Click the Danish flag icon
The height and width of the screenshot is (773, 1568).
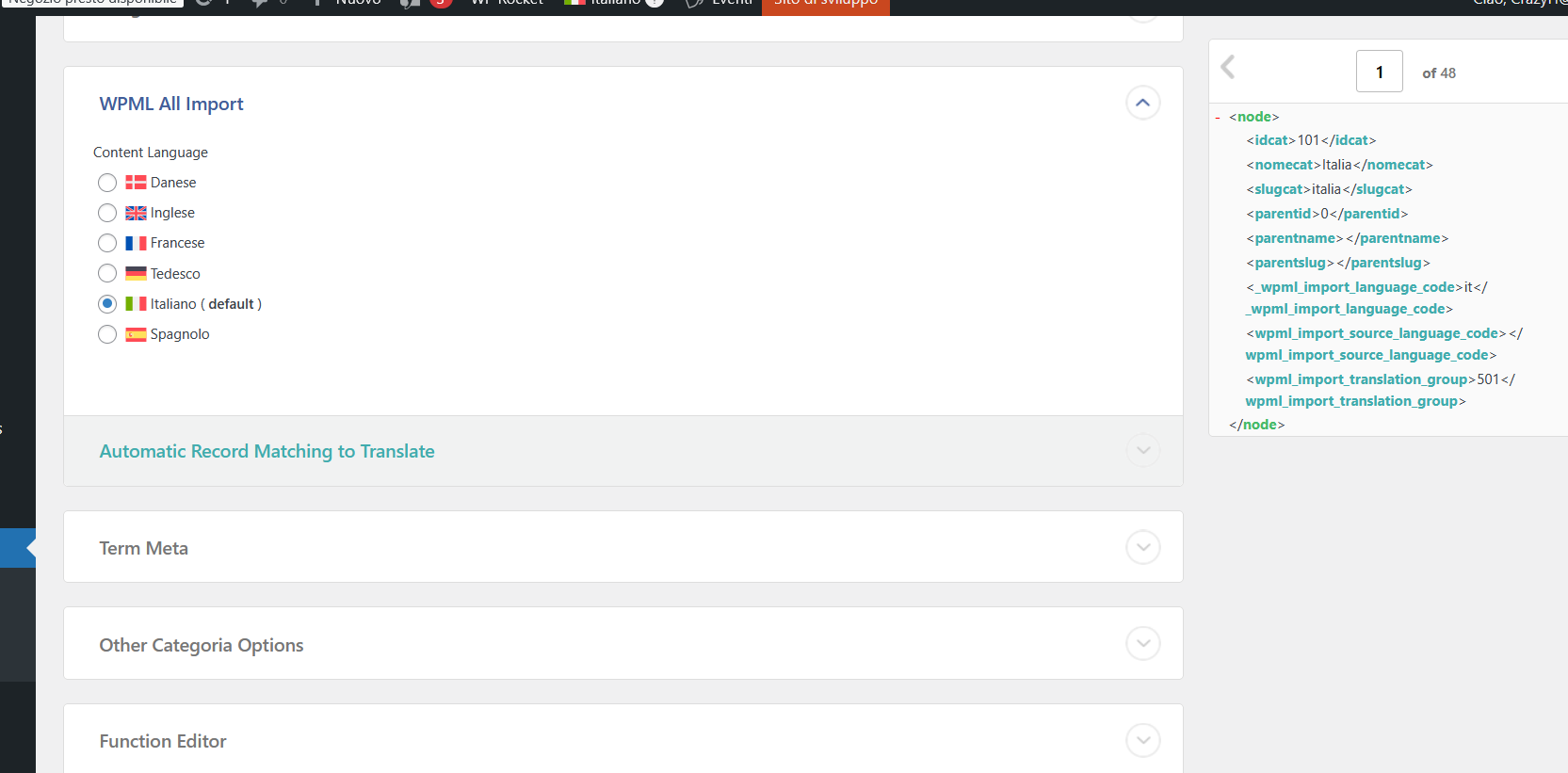coord(136,183)
